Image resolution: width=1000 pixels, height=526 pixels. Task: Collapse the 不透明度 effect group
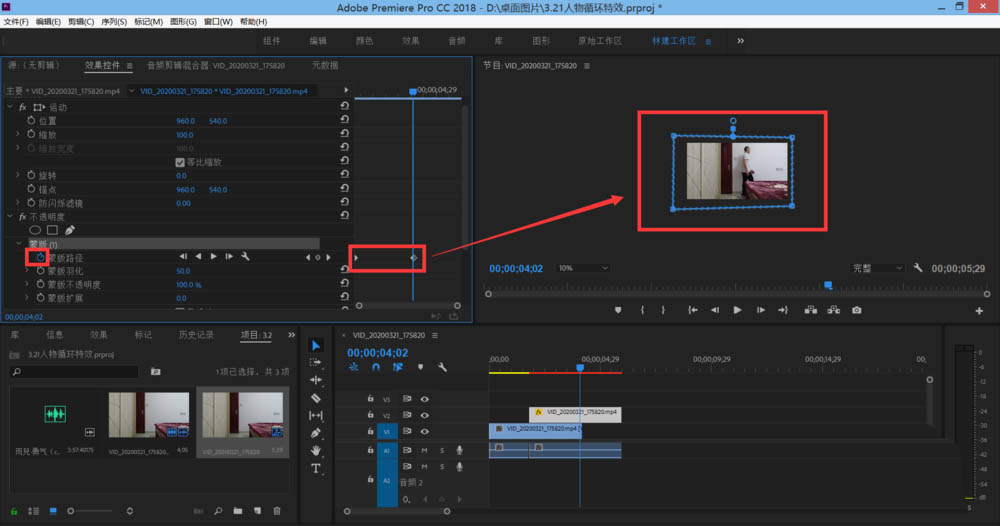click(11, 216)
